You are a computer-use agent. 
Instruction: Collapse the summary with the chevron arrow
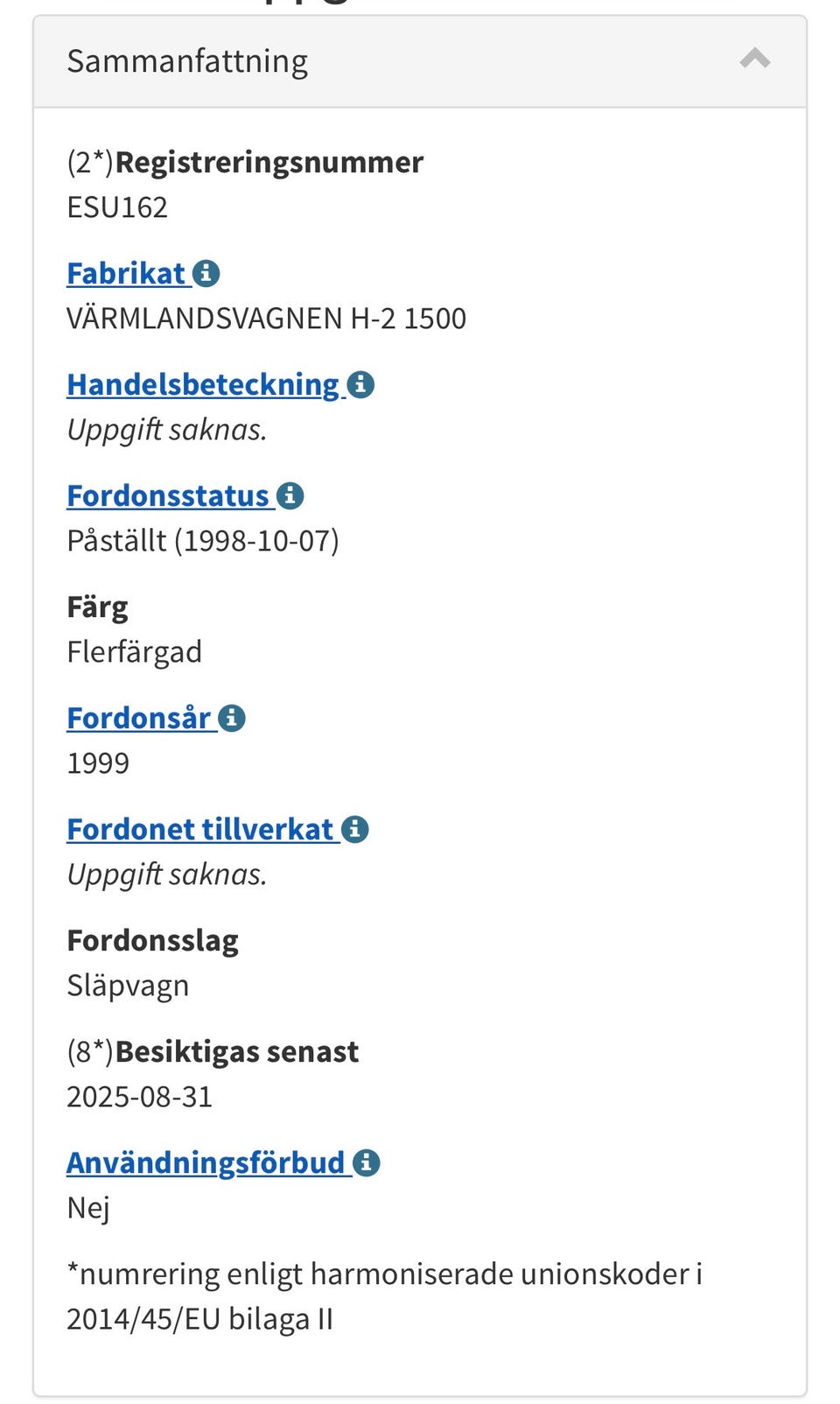pyautogui.click(x=754, y=60)
